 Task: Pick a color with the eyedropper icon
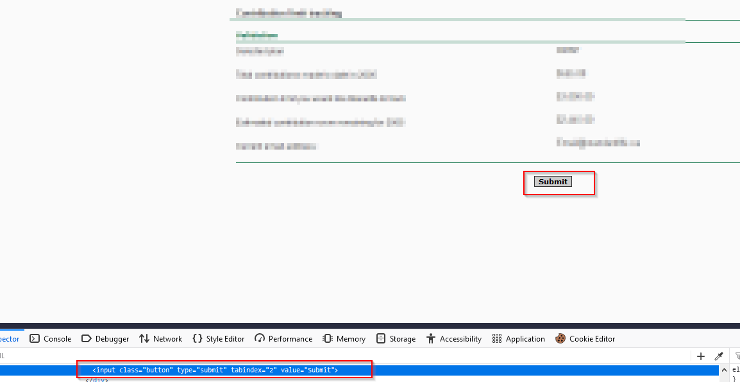tap(719, 357)
